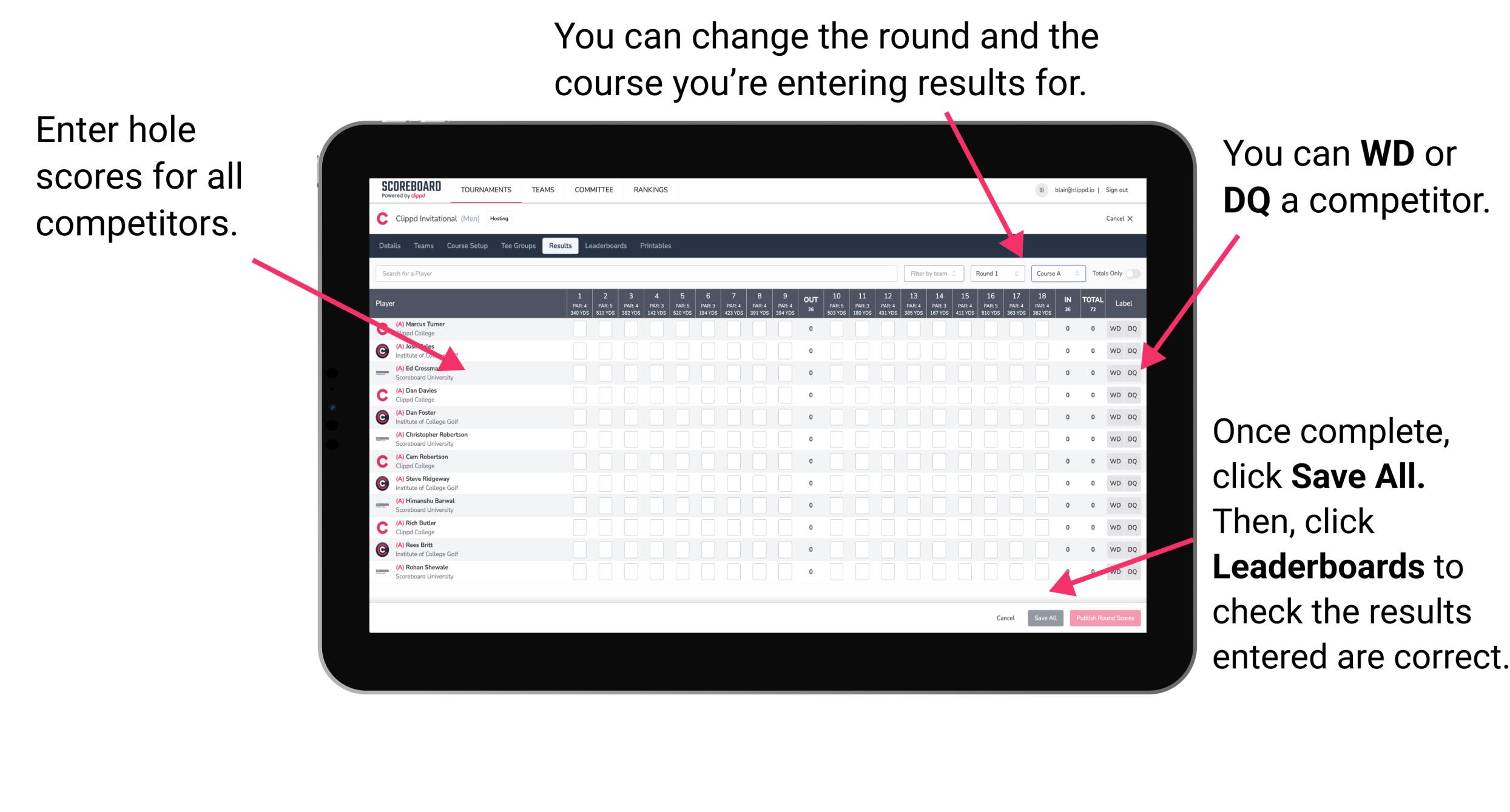The height and width of the screenshot is (812, 1510).
Task: Click Save All button
Action: tap(1044, 618)
